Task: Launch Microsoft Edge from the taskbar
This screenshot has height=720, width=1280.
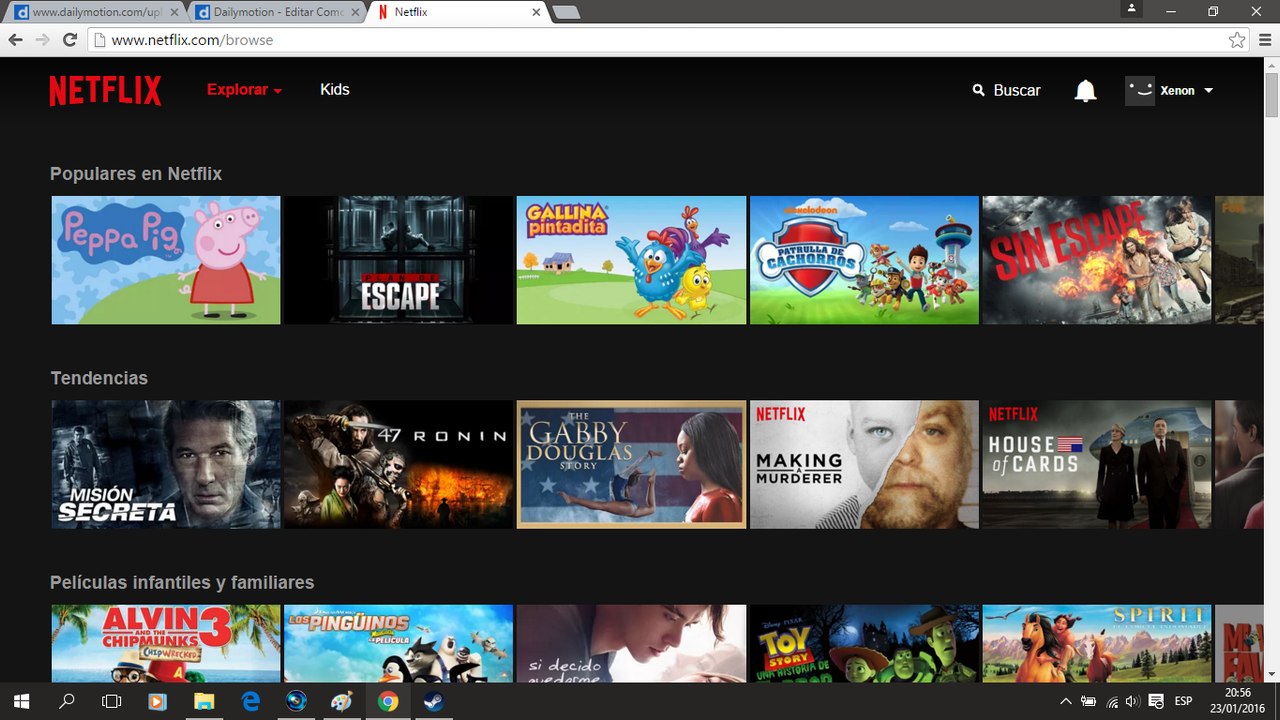Action: [249, 701]
